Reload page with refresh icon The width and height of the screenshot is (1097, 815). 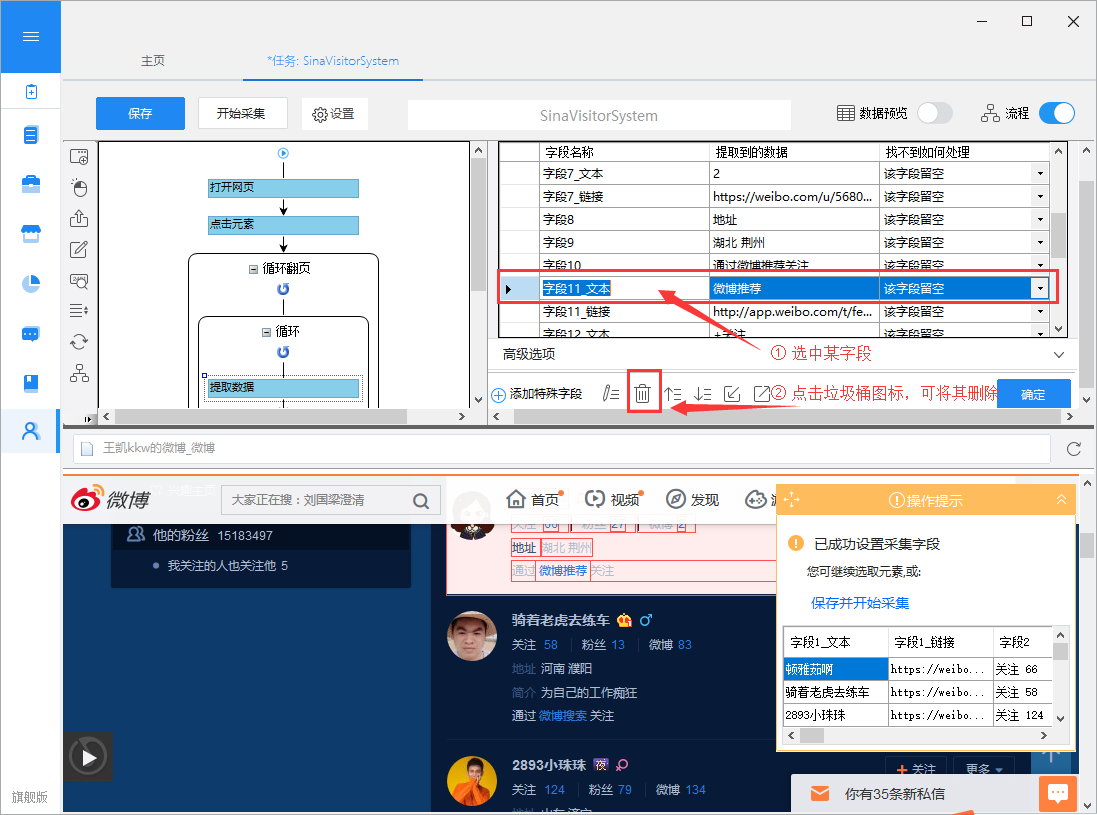tap(1074, 449)
